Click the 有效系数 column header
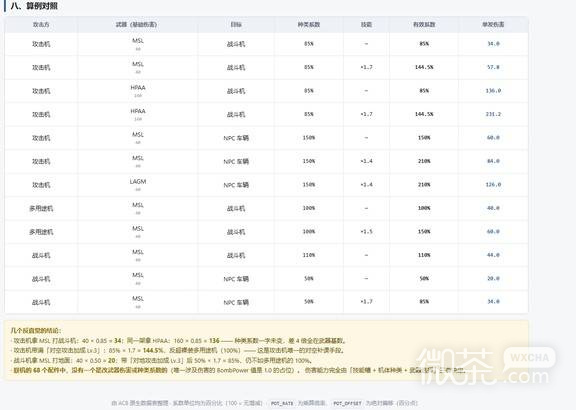Viewport: 576px width, 410px height. (424, 25)
